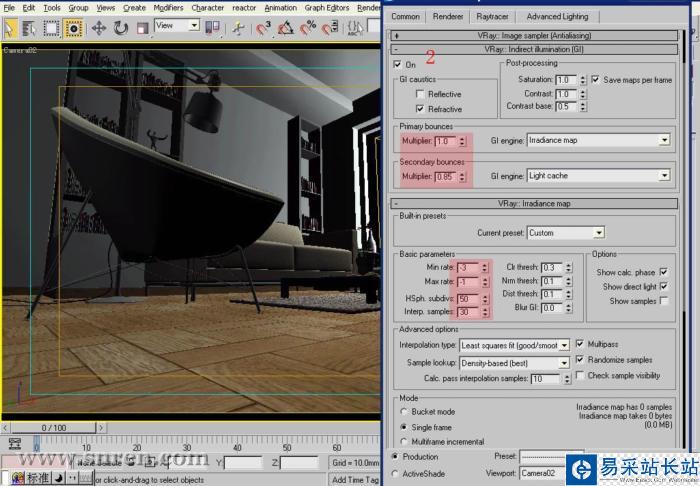Open the IME soft keyboard icon
The image size is (700, 486).
click(x=86, y=478)
